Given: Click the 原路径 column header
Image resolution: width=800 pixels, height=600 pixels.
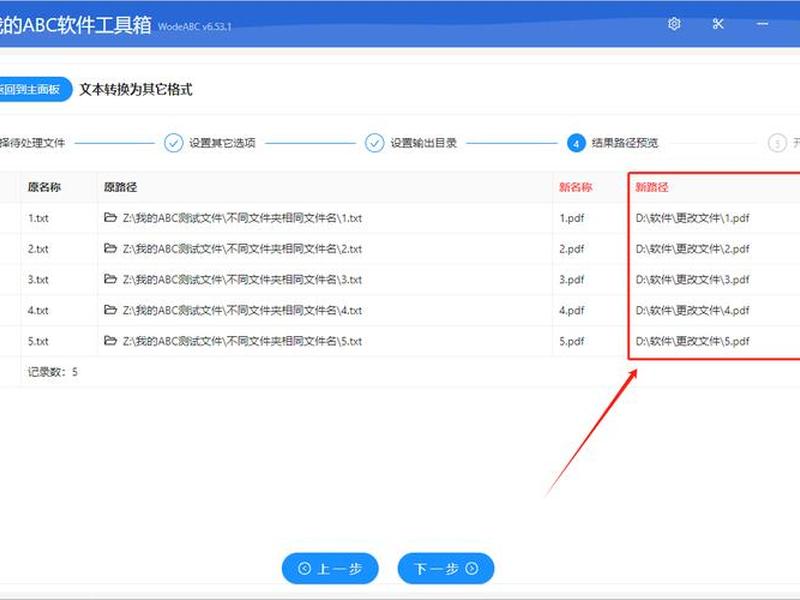Looking at the screenshot, I should click(120, 187).
